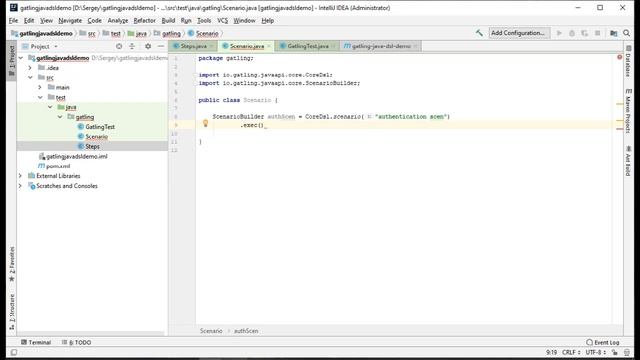Viewport: 640px width, 360px height.
Task: Open the Terminal tool window
Action: click(x=36, y=342)
